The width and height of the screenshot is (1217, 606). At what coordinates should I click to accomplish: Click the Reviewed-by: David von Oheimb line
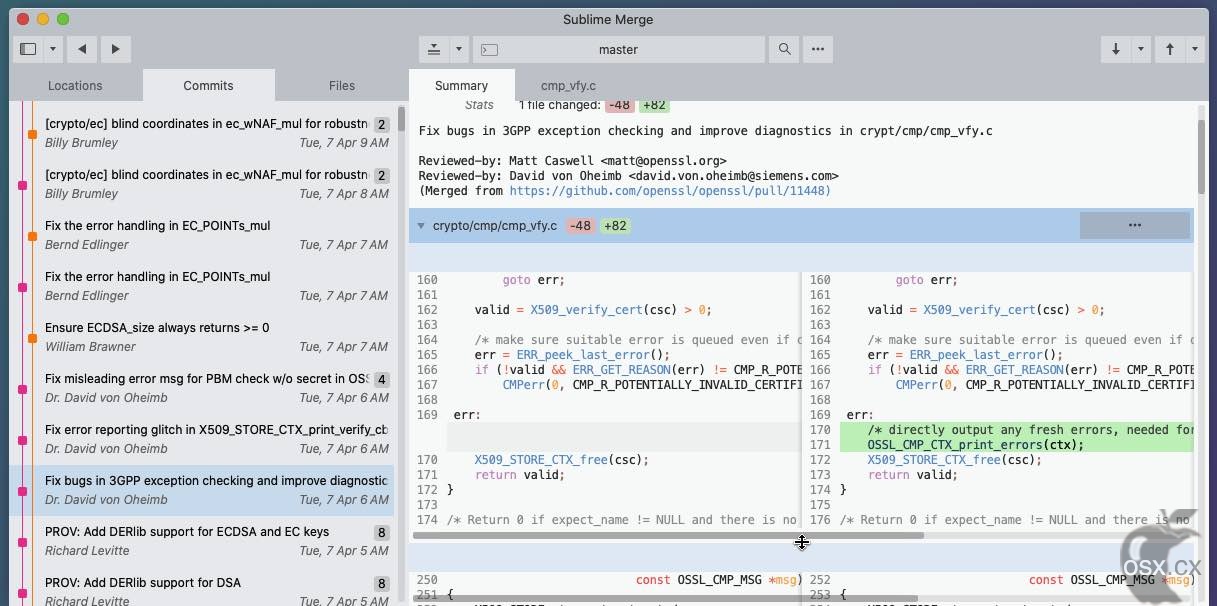(628, 175)
